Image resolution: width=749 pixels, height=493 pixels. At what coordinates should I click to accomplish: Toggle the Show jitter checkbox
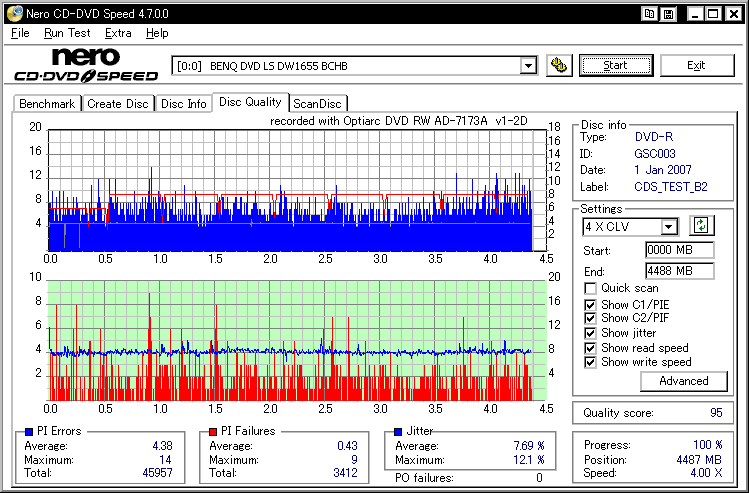[590, 333]
